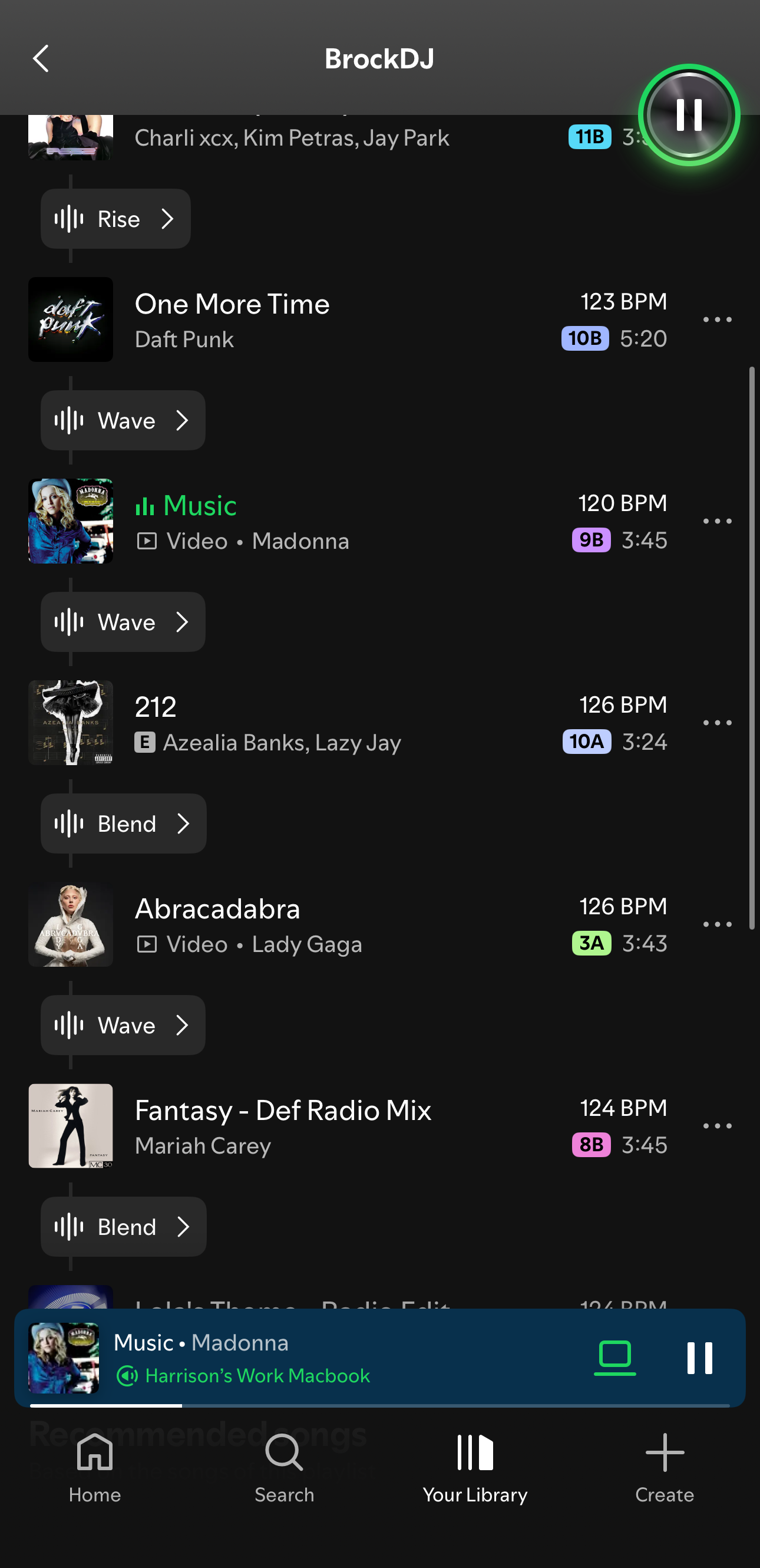Image resolution: width=760 pixels, height=1568 pixels.
Task: Open the device picker laptop icon
Action: point(614,1357)
